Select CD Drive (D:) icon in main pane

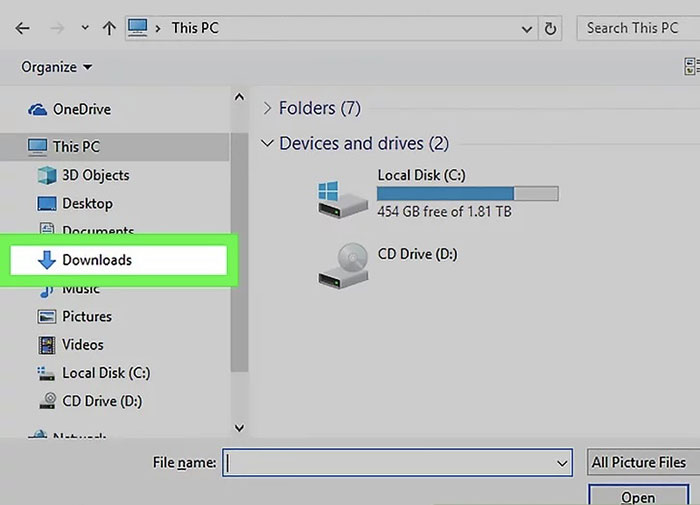[343, 266]
